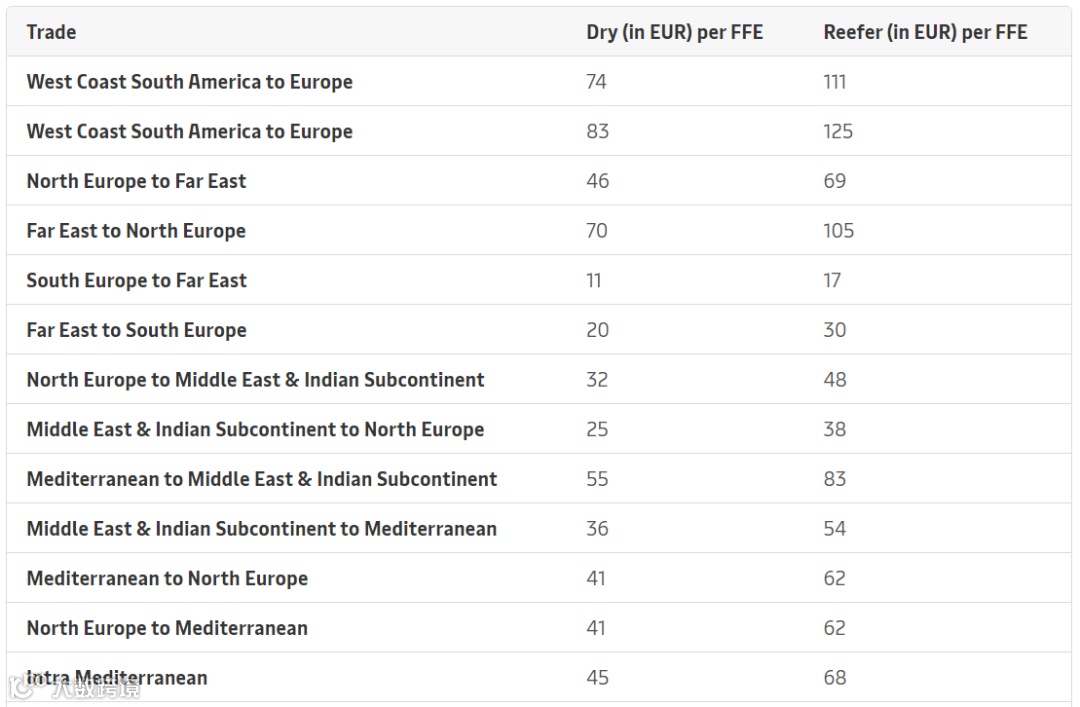
Task: Select the dry value 55 cell
Action: click(x=597, y=479)
